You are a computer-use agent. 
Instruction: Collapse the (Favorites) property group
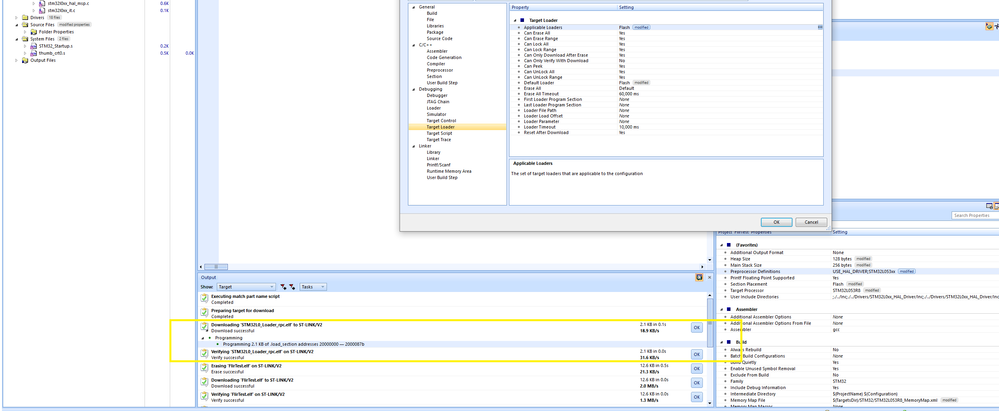coord(722,244)
